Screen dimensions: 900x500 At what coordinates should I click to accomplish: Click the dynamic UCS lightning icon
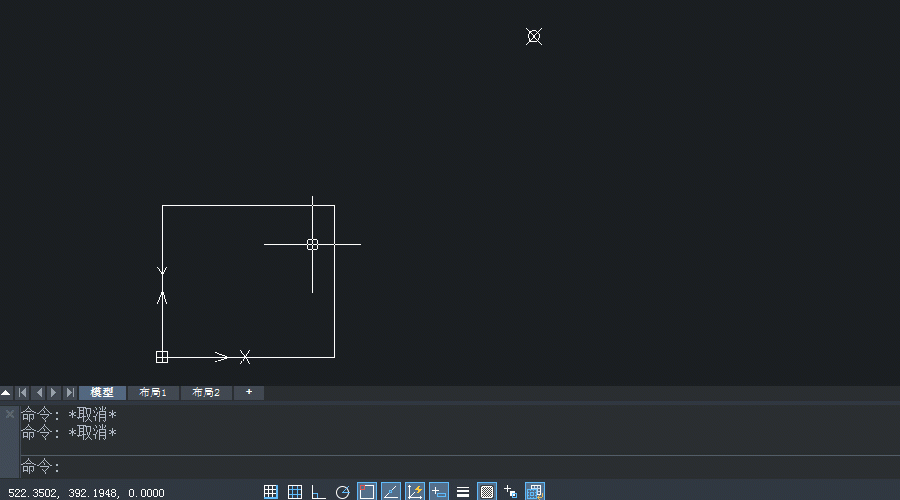click(x=415, y=491)
